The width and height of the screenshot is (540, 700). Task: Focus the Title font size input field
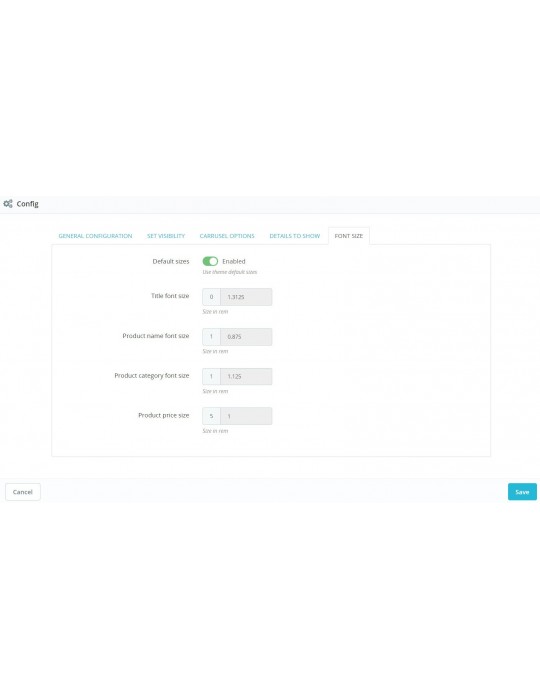246,297
